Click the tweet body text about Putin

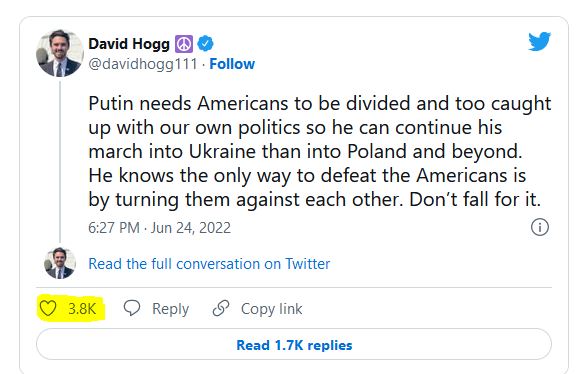click(320, 151)
